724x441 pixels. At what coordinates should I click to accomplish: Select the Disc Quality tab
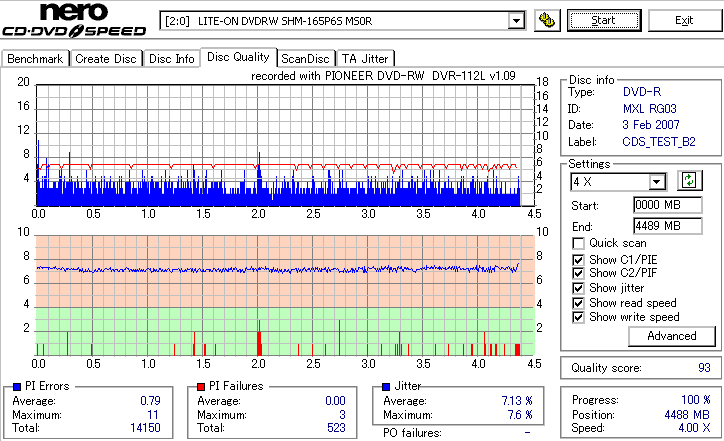pos(238,57)
